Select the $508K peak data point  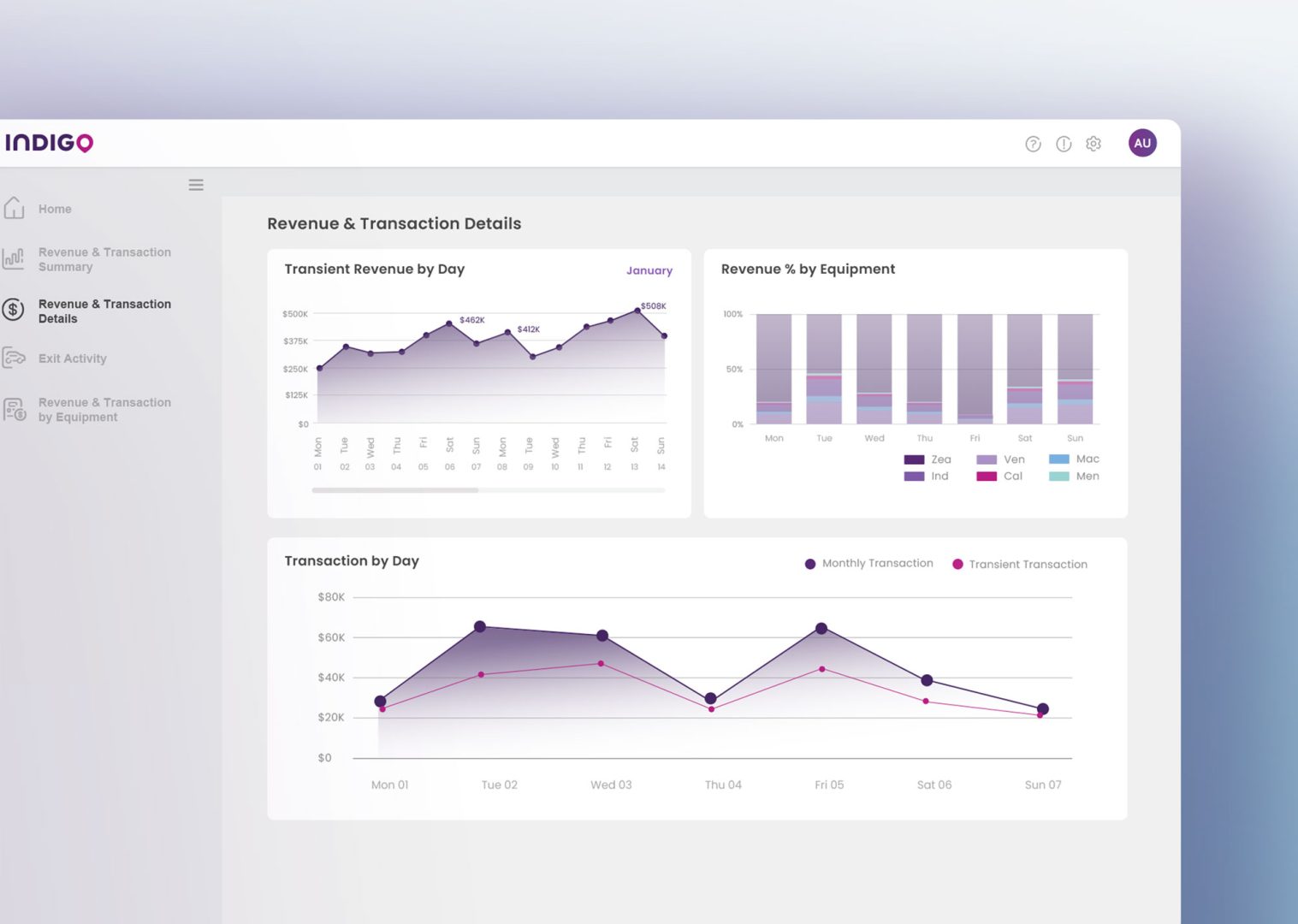coord(637,311)
